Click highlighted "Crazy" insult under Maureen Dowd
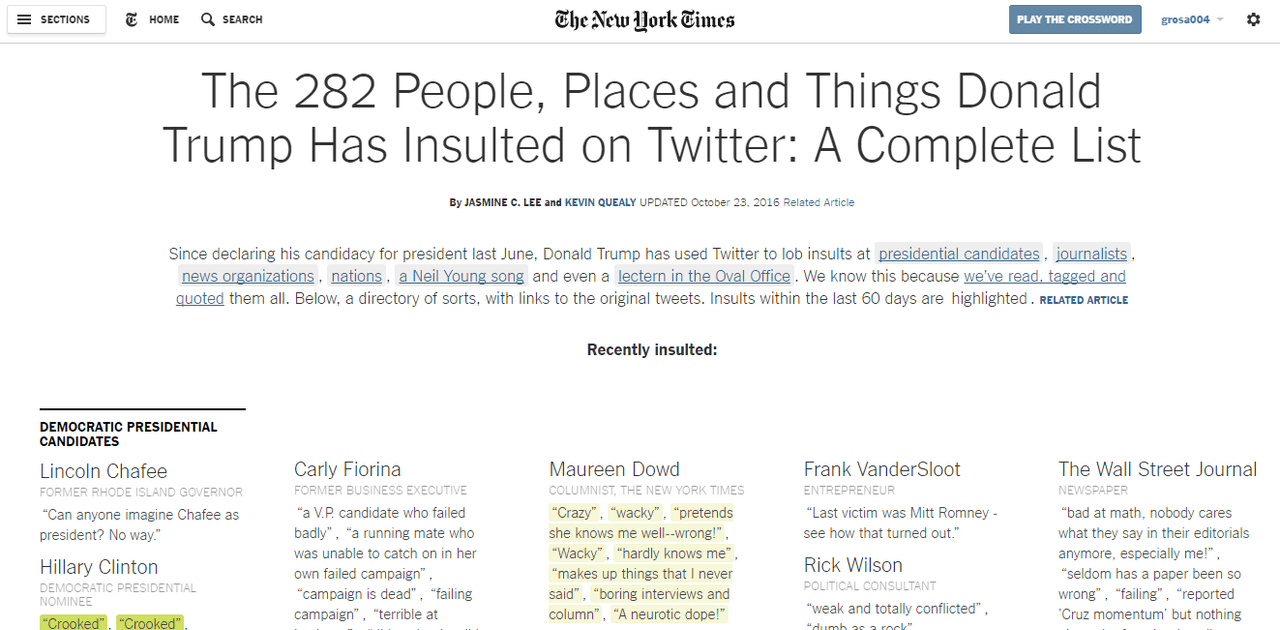Screen dimensions: 1280x630 (x=574, y=513)
